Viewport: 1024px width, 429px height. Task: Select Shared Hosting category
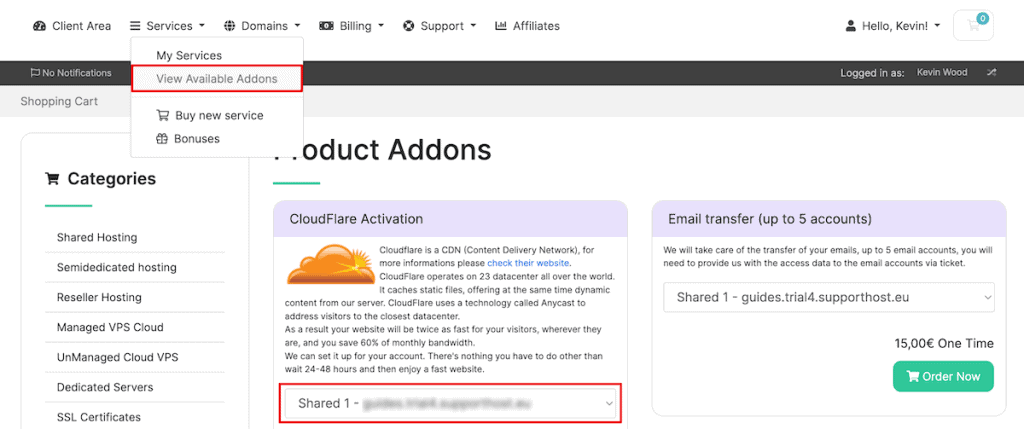pyautogui.click(x=97, y=238)
